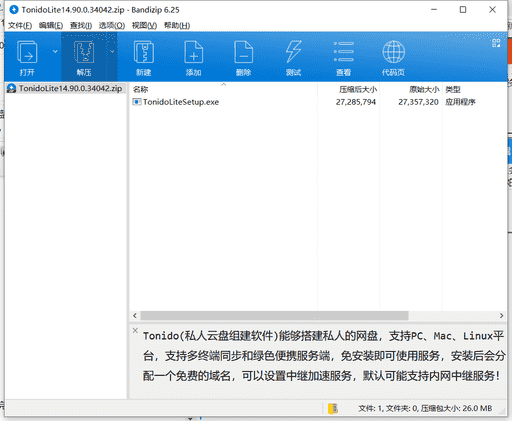The height and width of the screenshot is (421, 512).
Task: Select the TonidoLiteSetup.exe file row
Action: click(x=318, y=102)
